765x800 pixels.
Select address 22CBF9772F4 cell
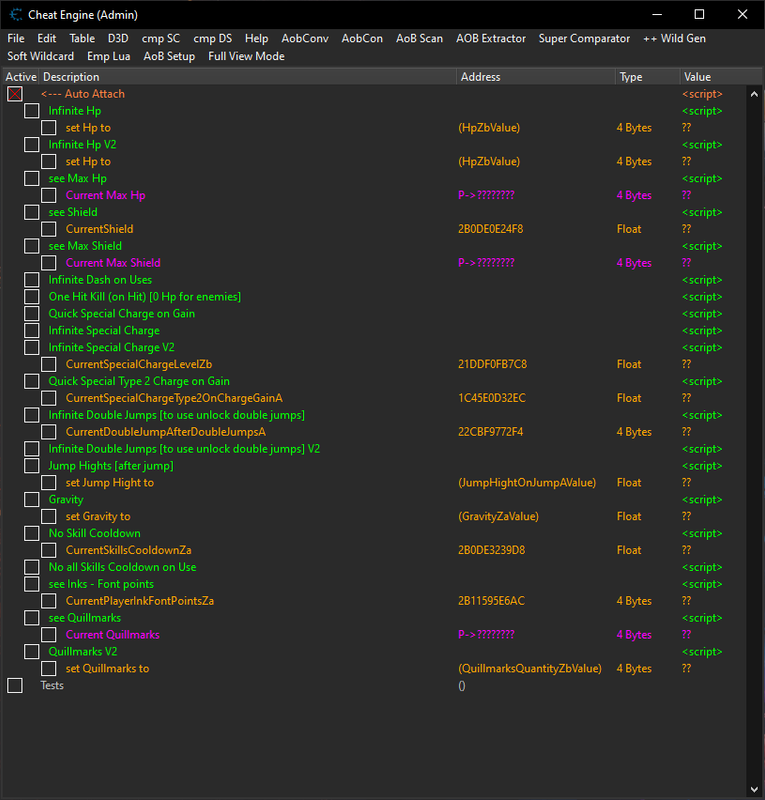tap(490, 432)
